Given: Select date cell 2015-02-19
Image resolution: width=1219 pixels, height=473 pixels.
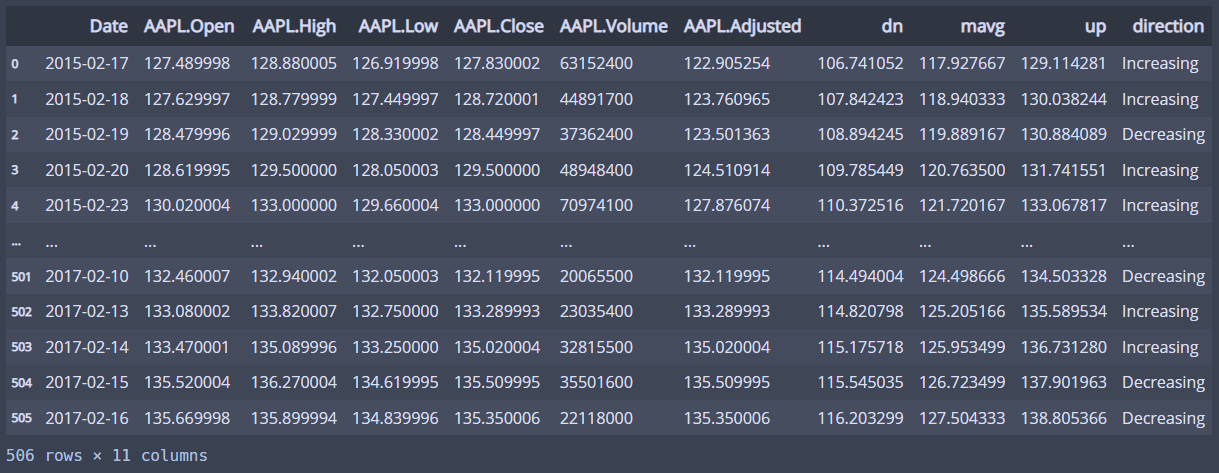Looking at the screenshot, I should coord(87,134).
